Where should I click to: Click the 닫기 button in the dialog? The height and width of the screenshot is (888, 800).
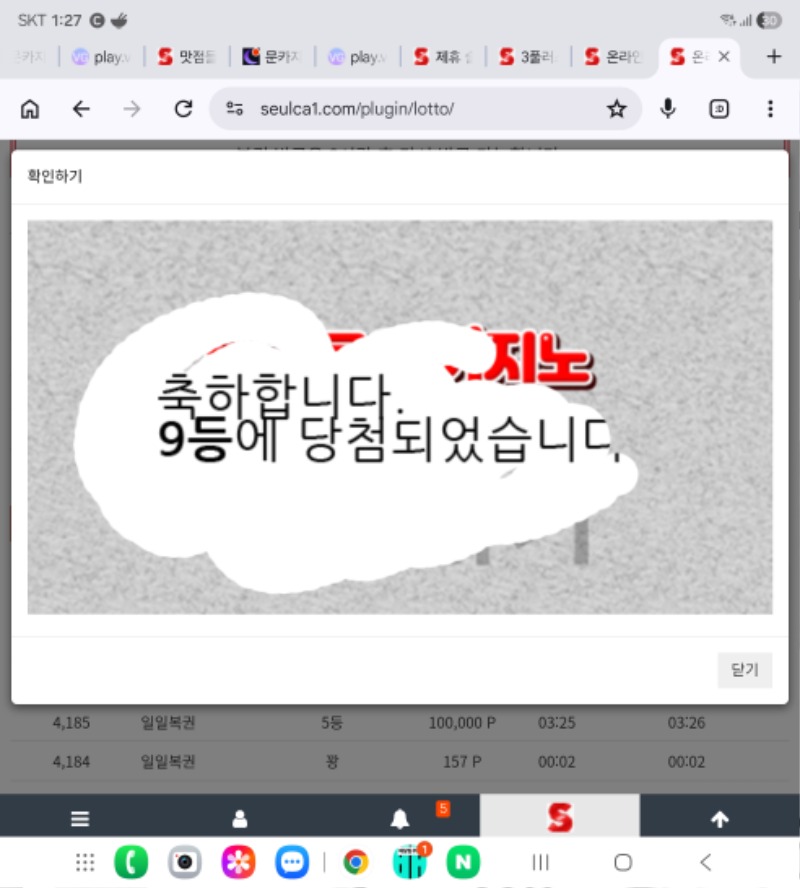tap(744, 670)
